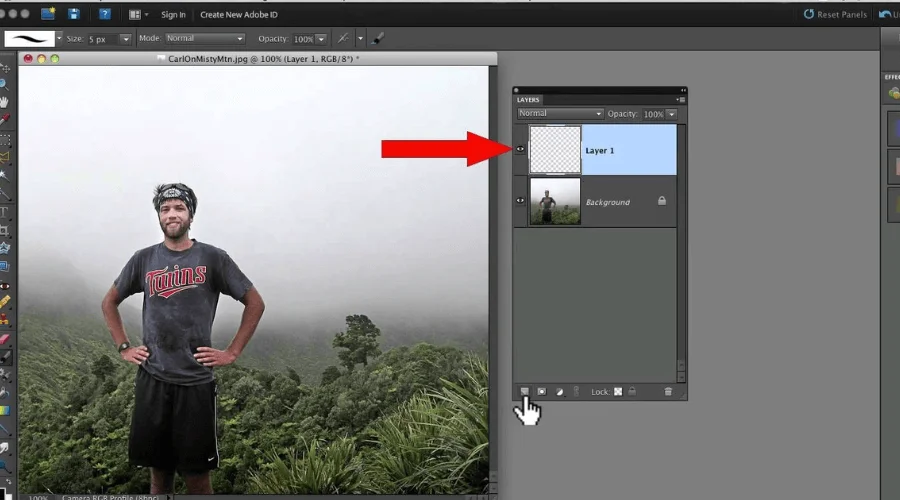The image size is (900, 500).
Task: Open the Layers panel Opacity dropdown arrow
Action: (x=672, y=114)
